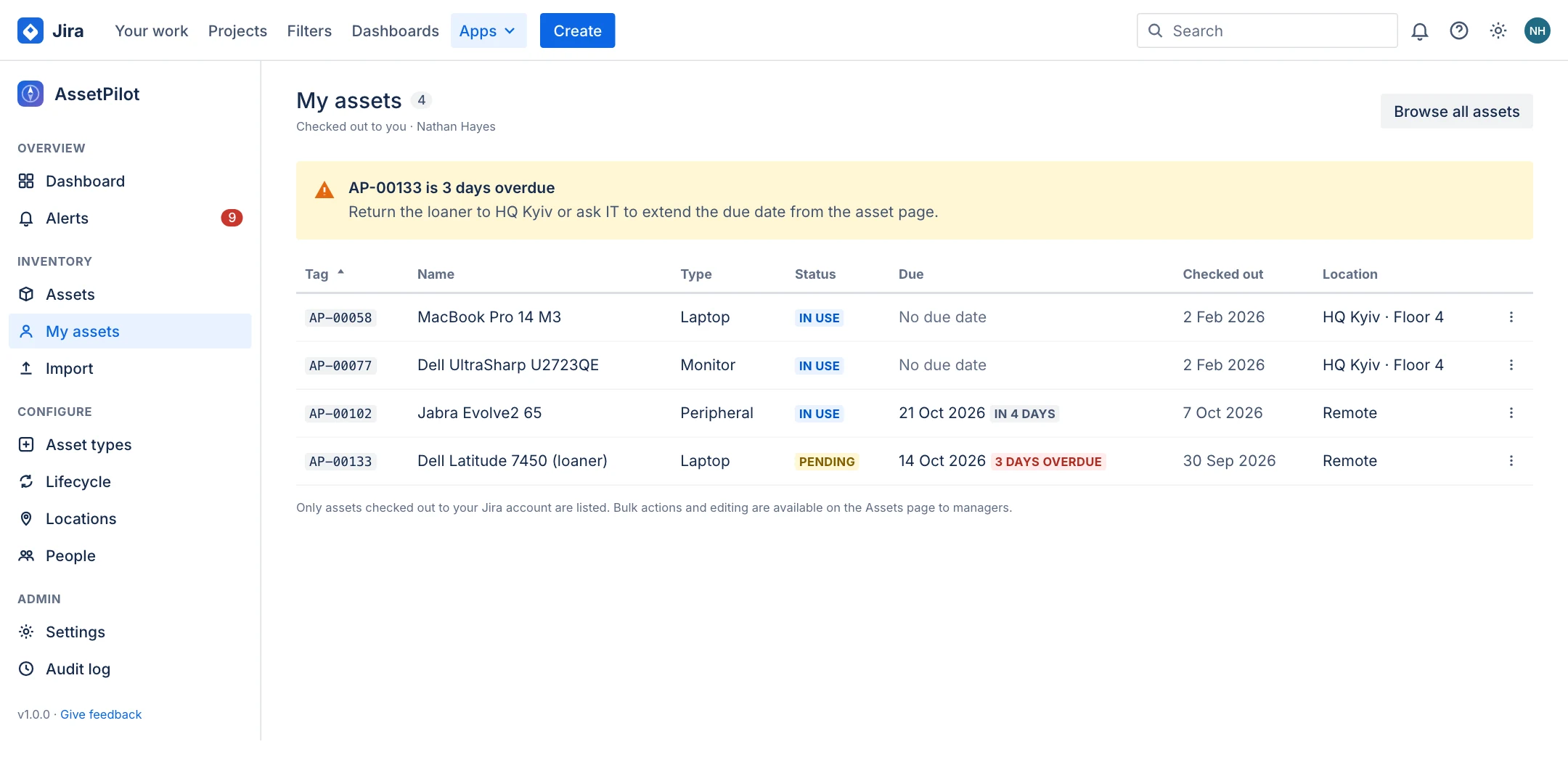Screen dimensions: 1568x784
Task: Click the People icon in sidebar
Action: point(26,555)
